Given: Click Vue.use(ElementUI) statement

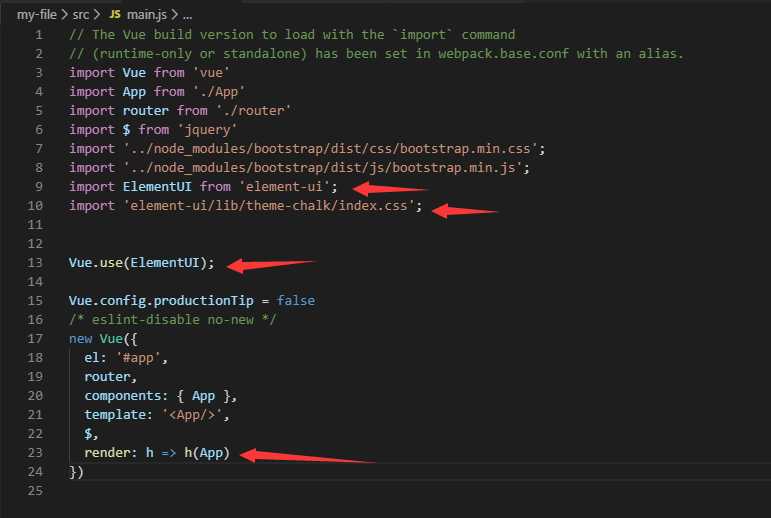Looking at the screenshot, I should coord(142,263).
